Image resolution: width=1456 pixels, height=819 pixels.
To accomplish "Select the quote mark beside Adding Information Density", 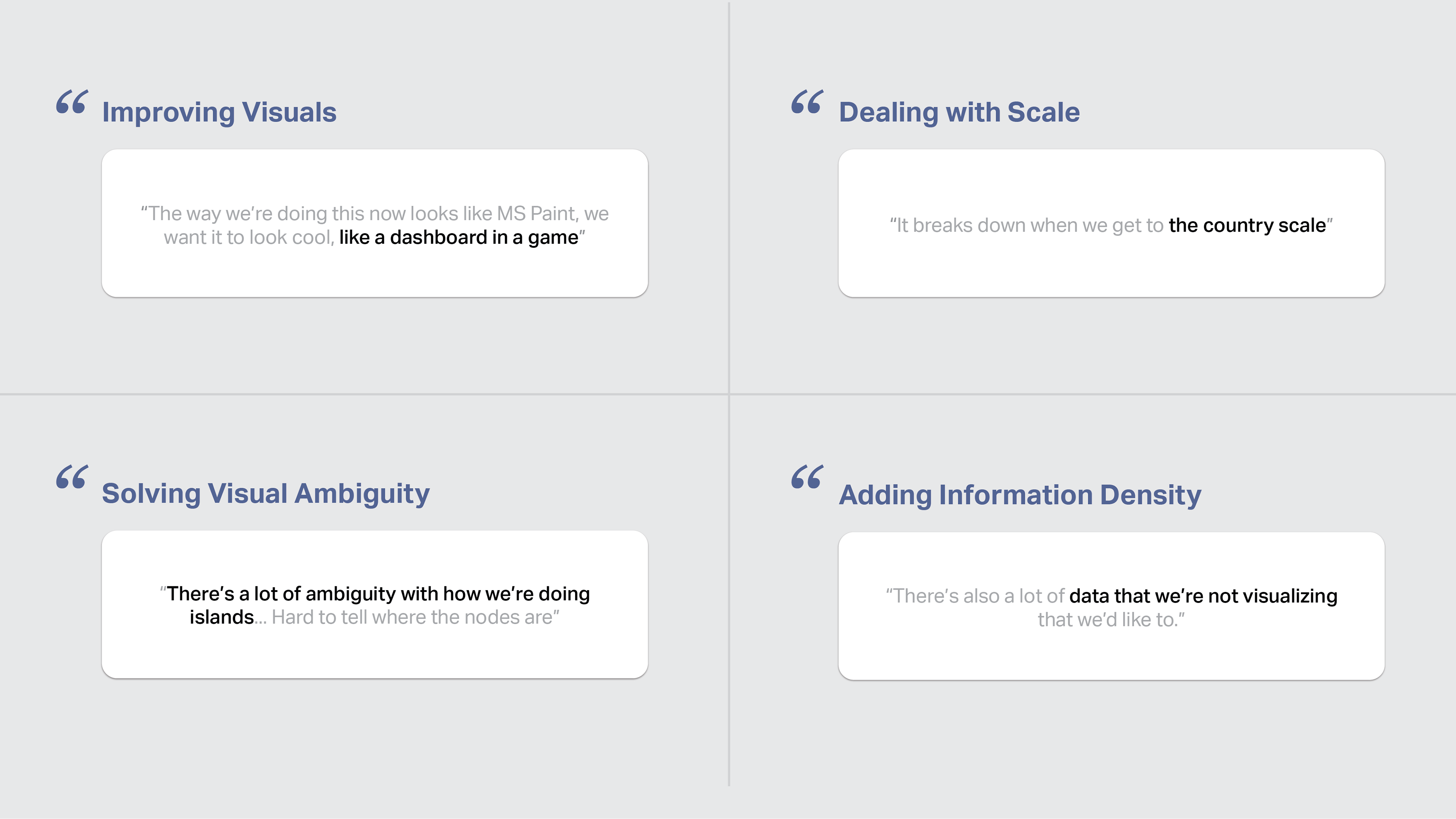I will pyautogui.click(x=807, y=477).
